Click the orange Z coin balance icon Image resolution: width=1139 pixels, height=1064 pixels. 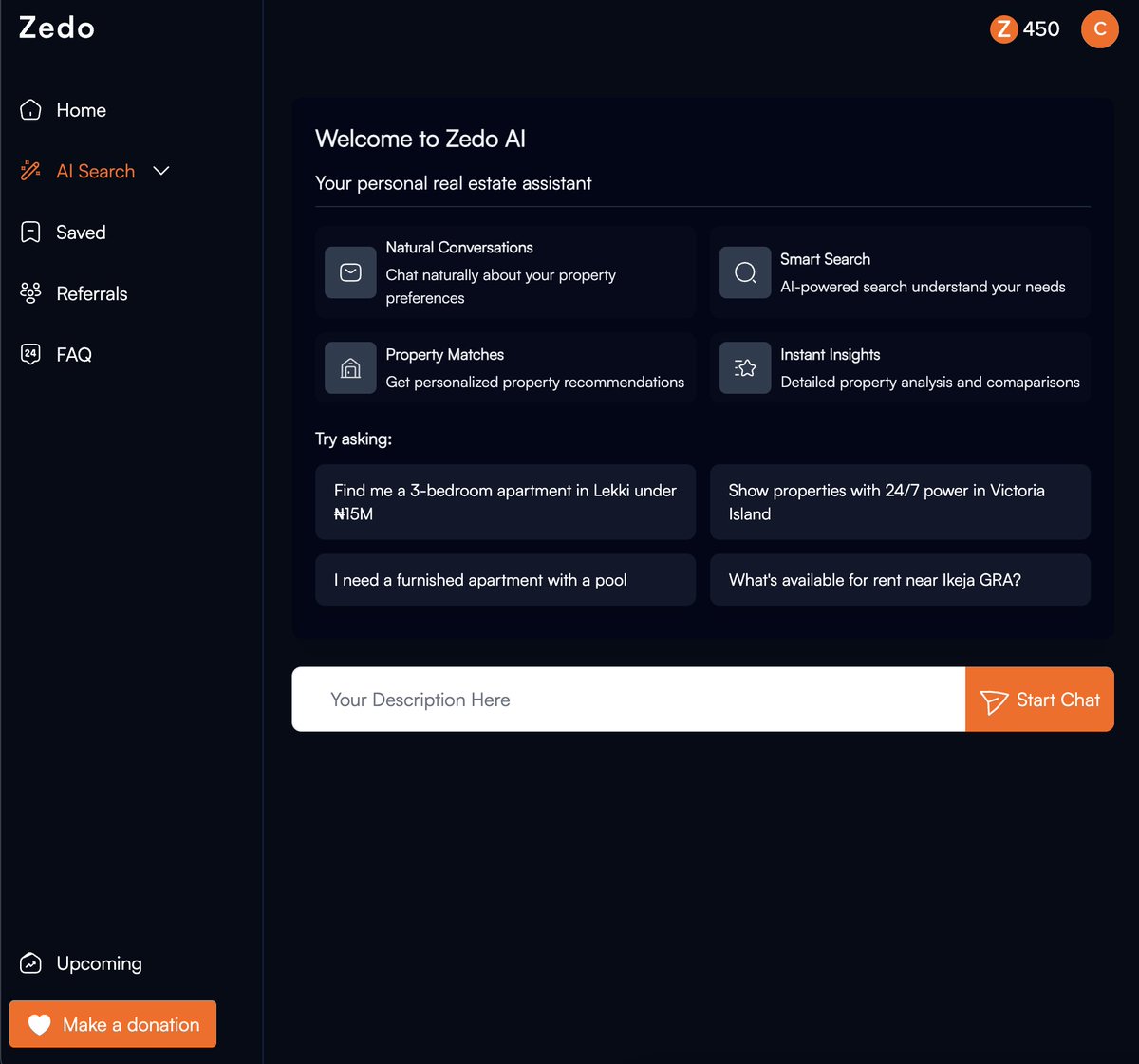1003,29
